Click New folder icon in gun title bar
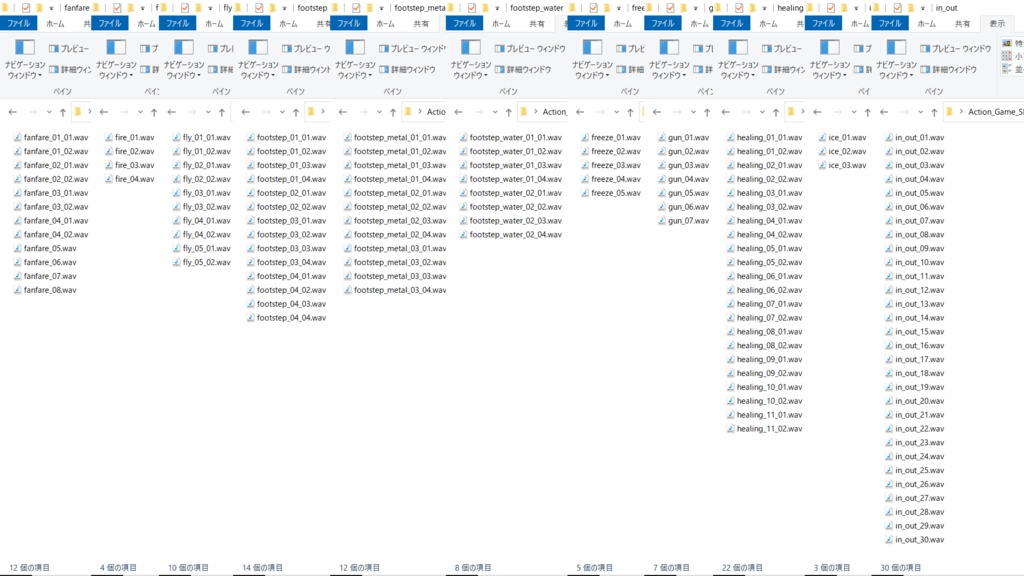The width and height of the screenshot is (1024, 576). [x=682, y=8]
